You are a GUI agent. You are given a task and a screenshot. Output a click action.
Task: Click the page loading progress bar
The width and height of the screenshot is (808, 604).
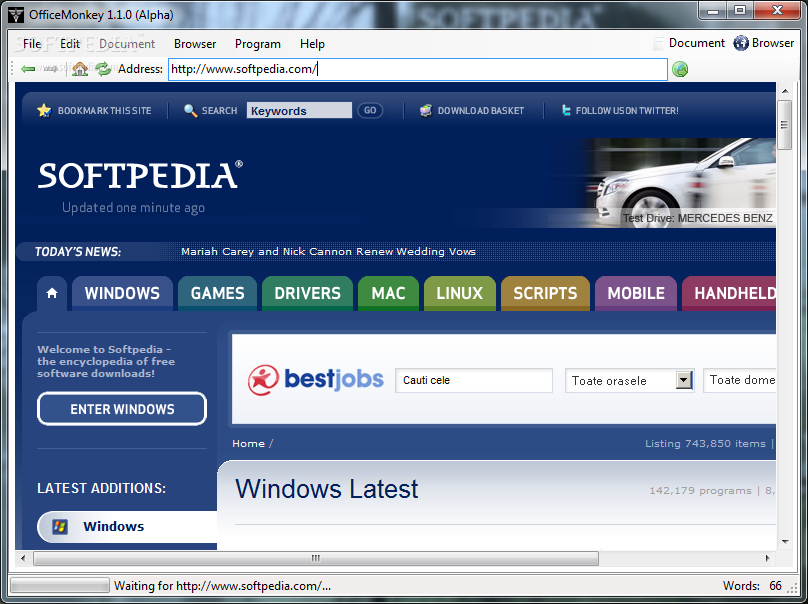point(60,585)
